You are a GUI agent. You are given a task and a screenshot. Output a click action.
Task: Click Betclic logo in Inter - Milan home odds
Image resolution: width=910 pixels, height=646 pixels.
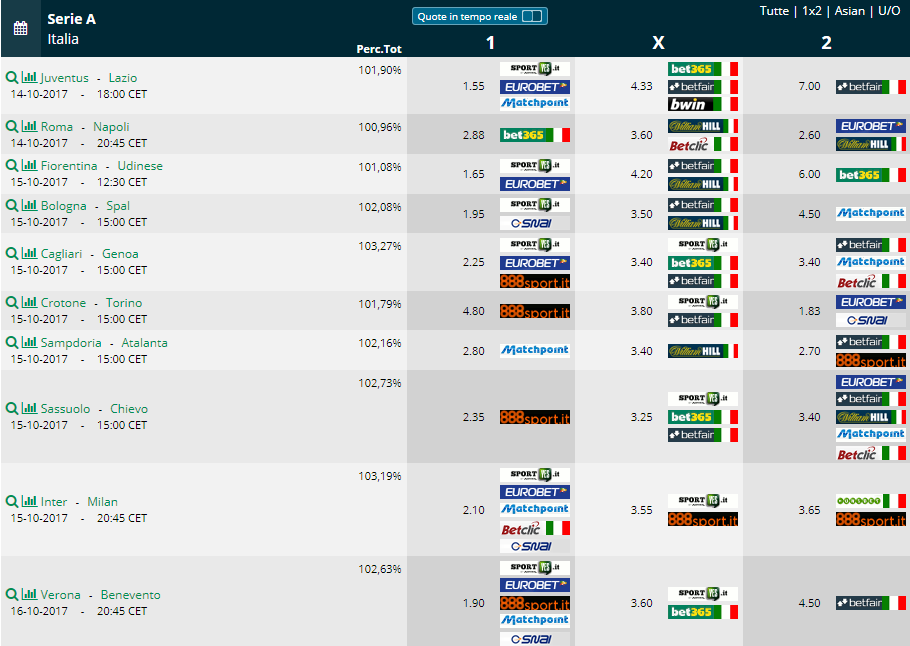535,528
